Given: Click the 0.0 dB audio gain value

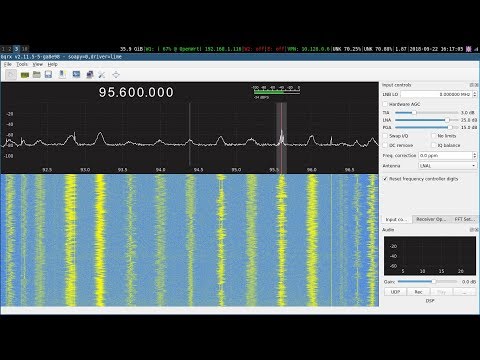Looking at the screenshot, I should coord(469,282).
